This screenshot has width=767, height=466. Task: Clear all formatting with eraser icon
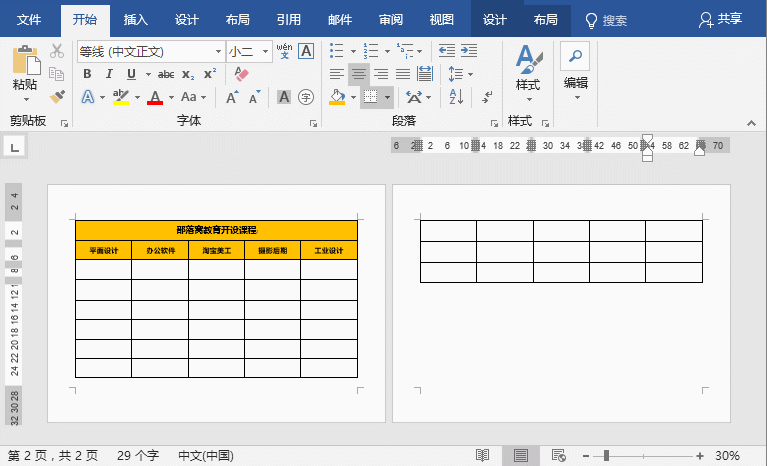pos(240,74)
